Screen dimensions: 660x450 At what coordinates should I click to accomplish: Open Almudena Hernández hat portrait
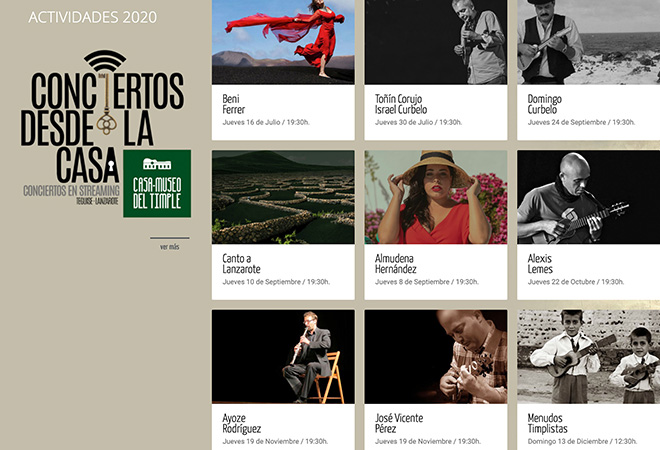435,197
